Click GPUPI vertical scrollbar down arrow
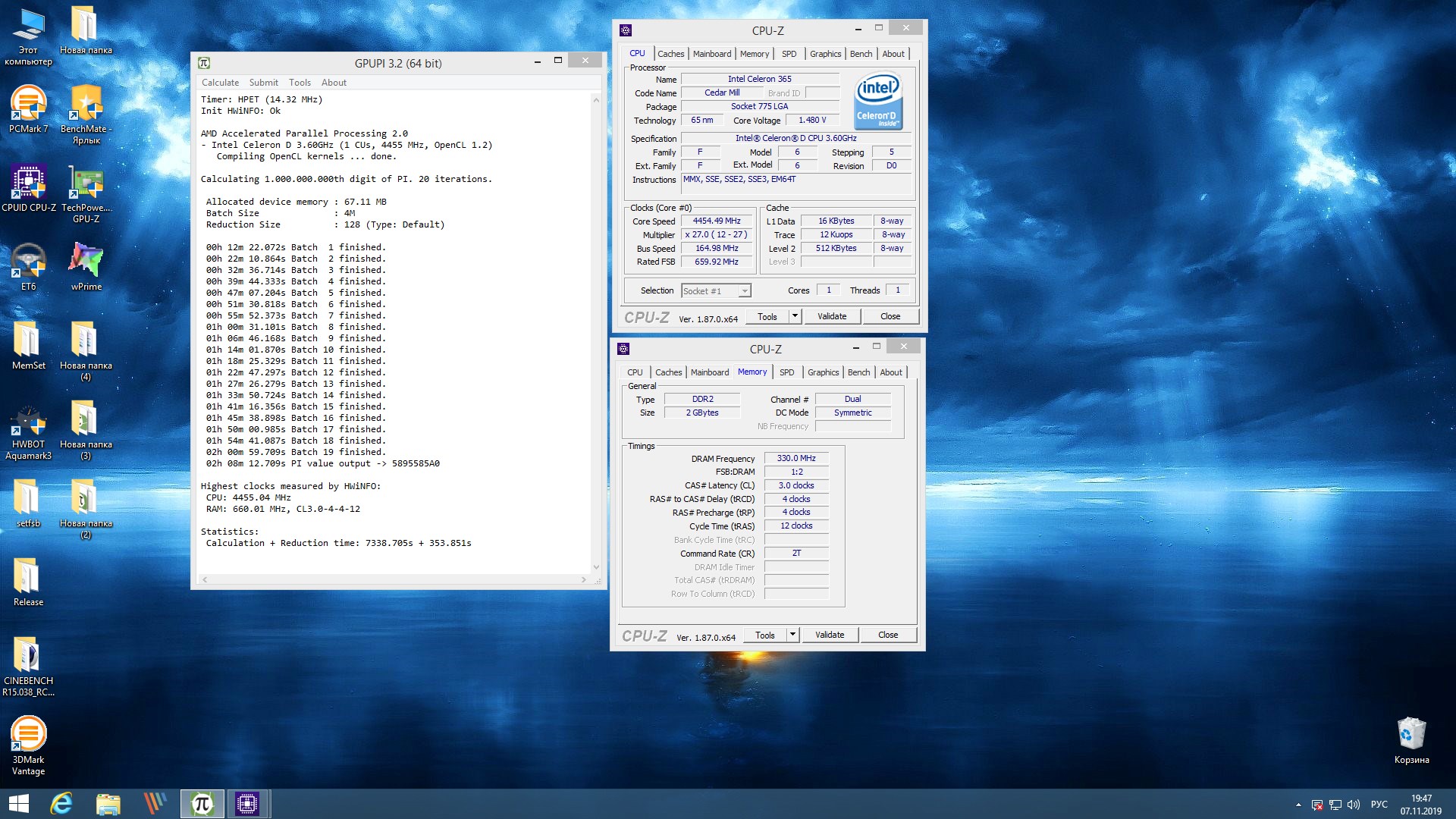The image size is (1456, 819). [596, 566]
